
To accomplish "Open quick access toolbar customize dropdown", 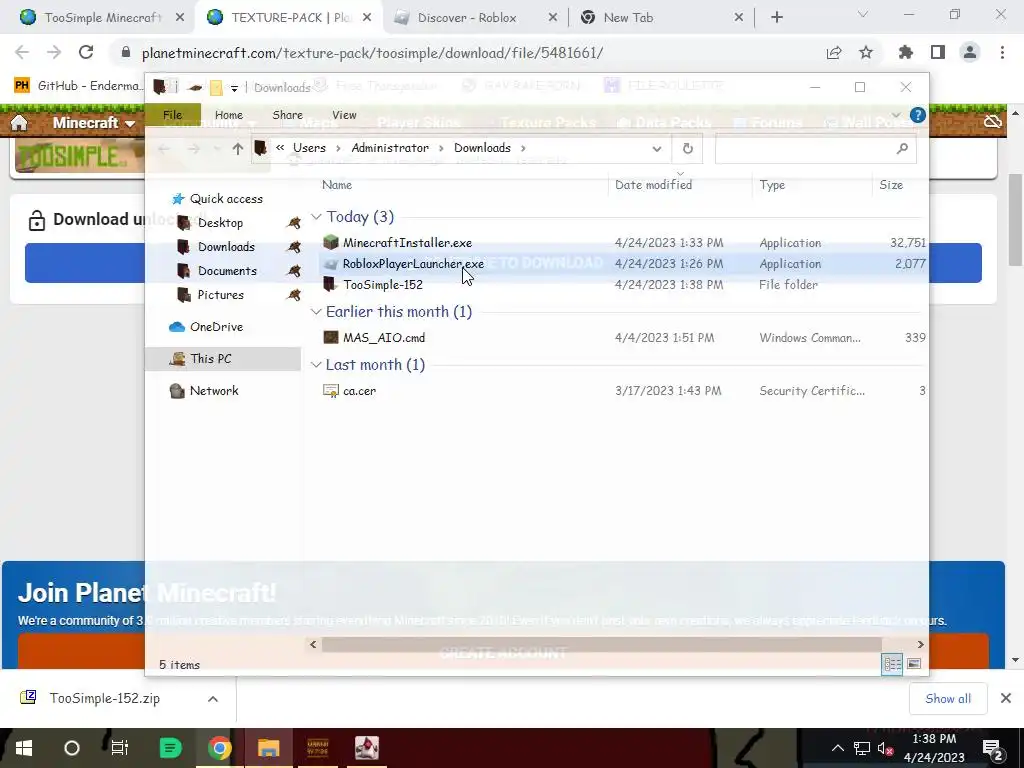I will (234, 88).
